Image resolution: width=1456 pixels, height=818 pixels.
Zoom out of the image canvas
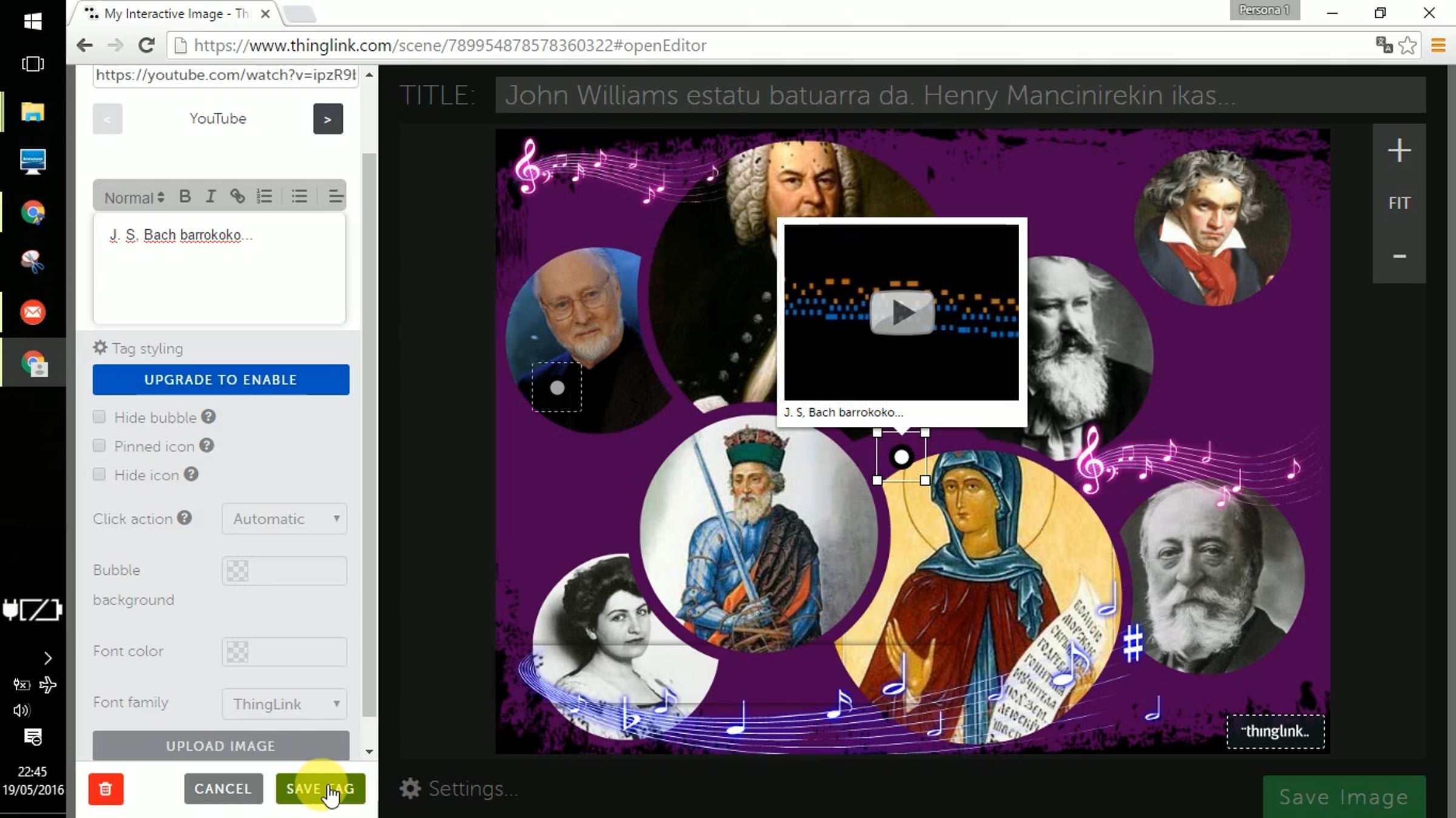coord(1399,256)
